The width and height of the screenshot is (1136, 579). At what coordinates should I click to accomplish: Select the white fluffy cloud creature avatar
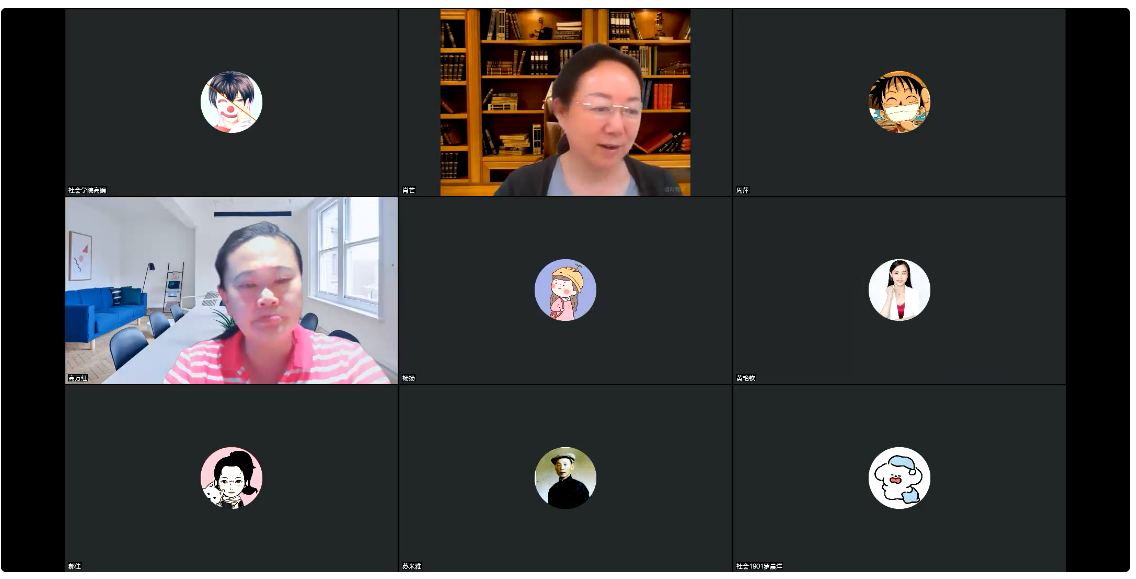click(899, 478)
